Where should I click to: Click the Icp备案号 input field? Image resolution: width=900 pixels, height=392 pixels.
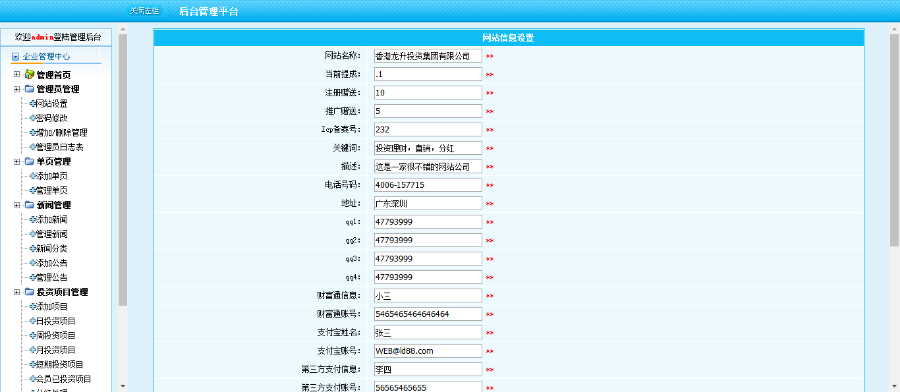click(428, 129)
